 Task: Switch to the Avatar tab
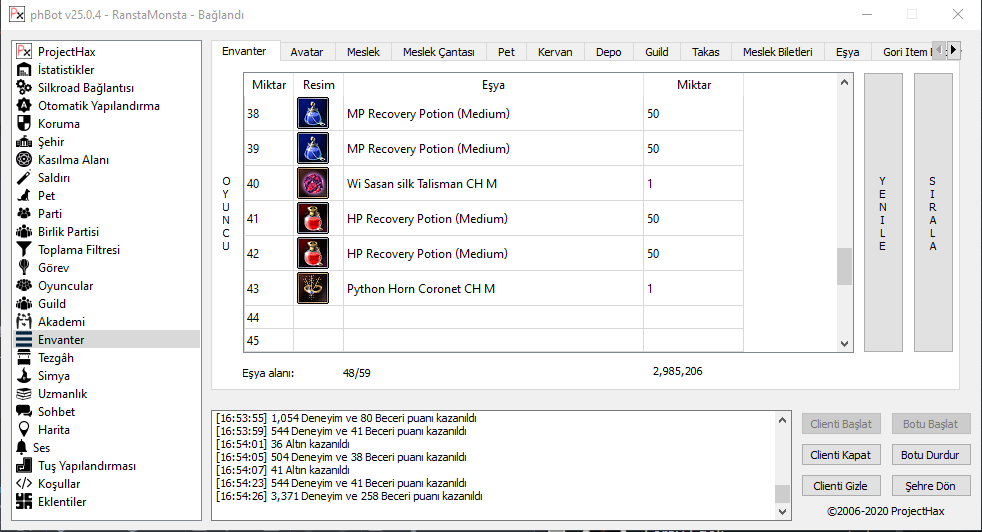pyautogui.click(x=306, y=52)
